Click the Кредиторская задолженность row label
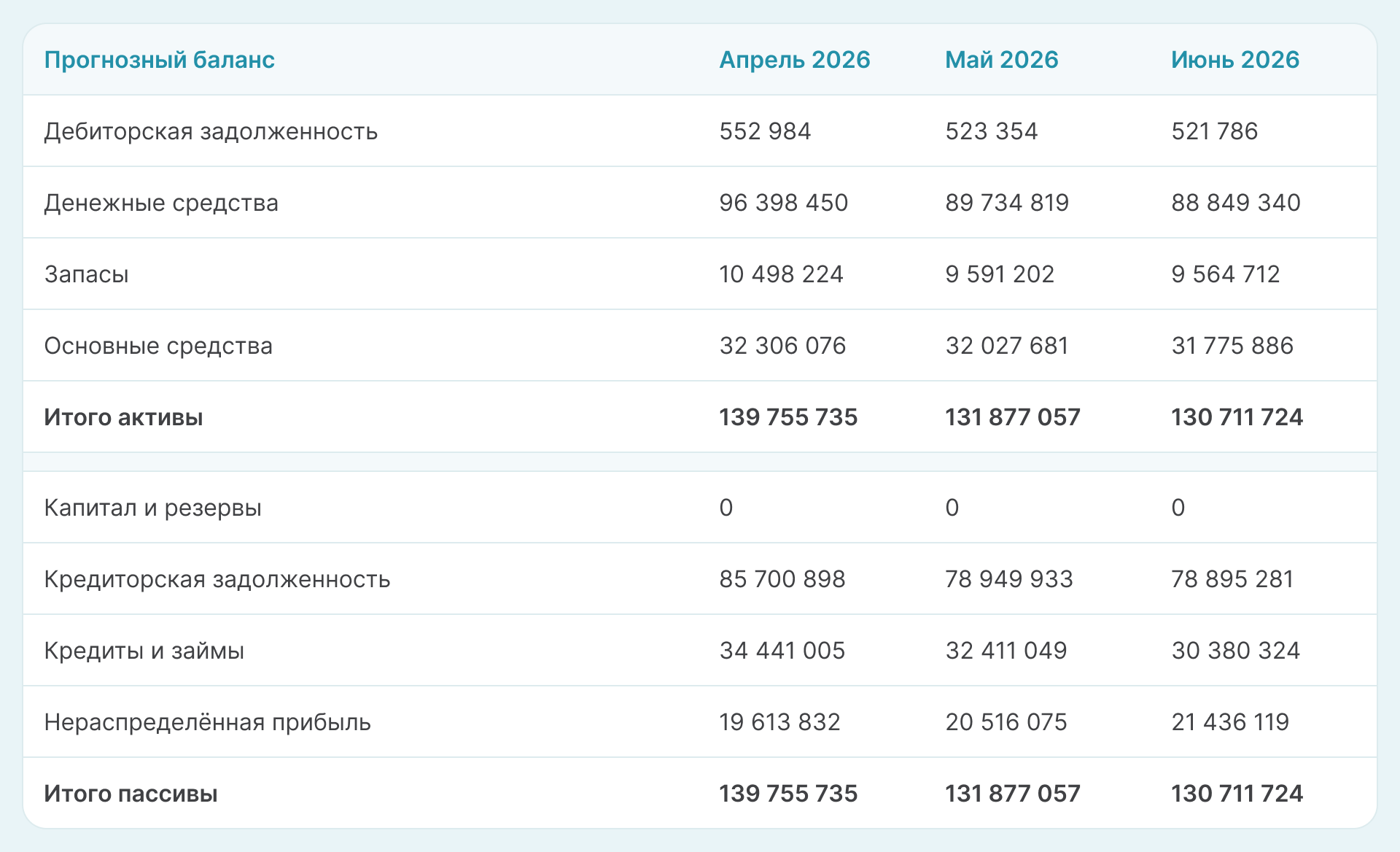Image resolution: width=1400 pixels, height=852 pixels. click(217, 579)
